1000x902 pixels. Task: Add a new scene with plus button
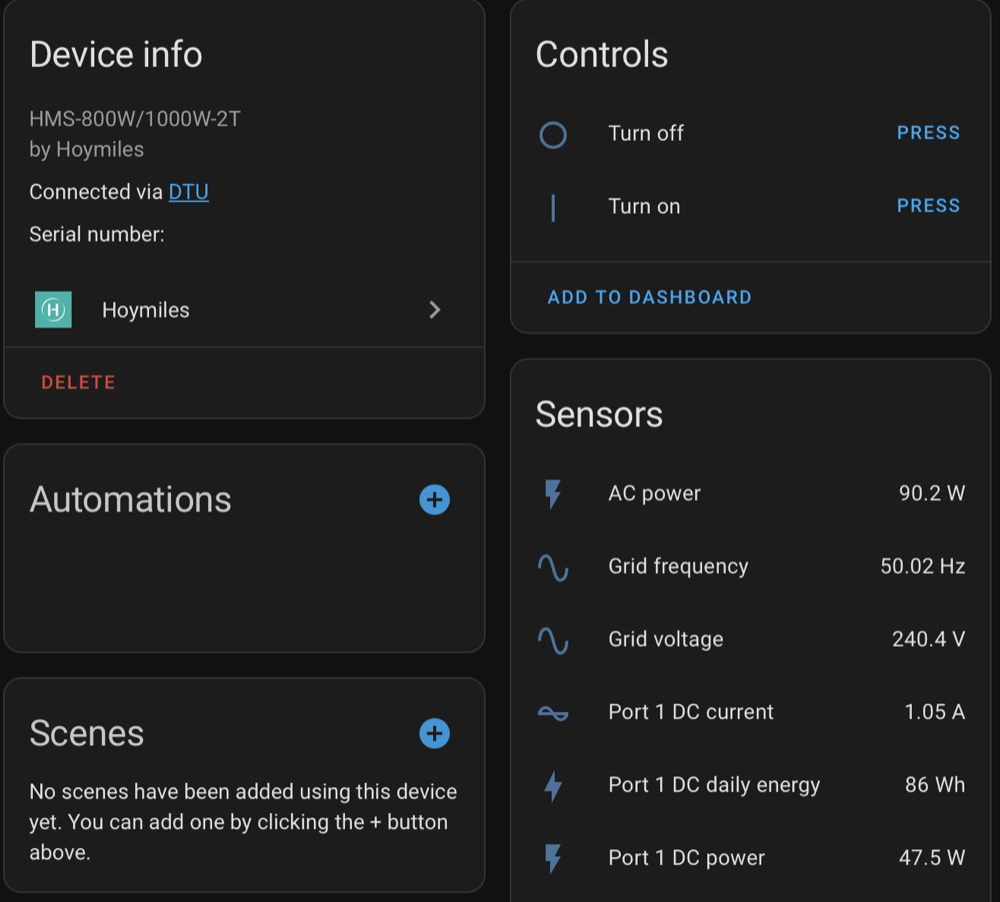point(434,734)
